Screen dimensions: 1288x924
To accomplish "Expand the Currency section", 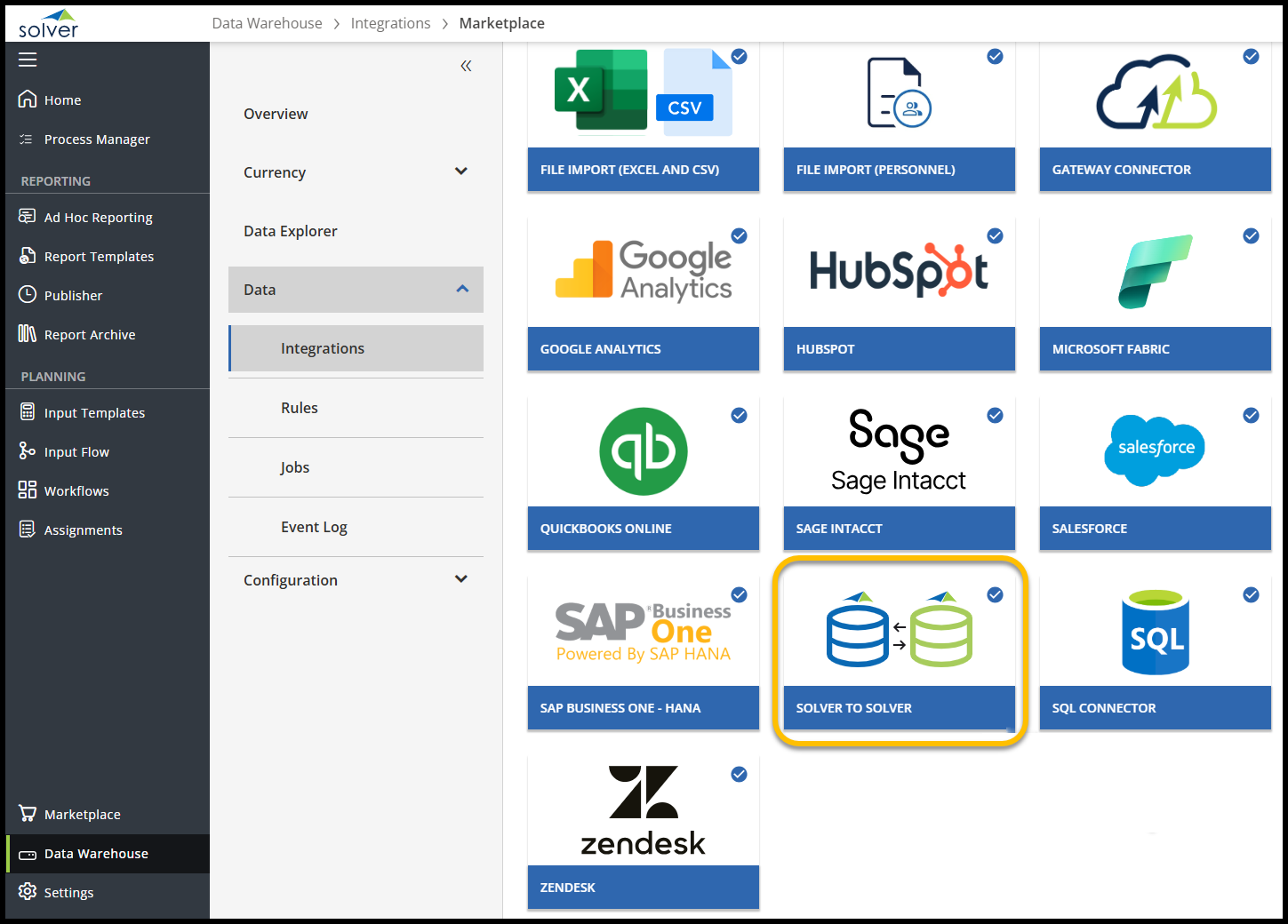I will point(460,171).
